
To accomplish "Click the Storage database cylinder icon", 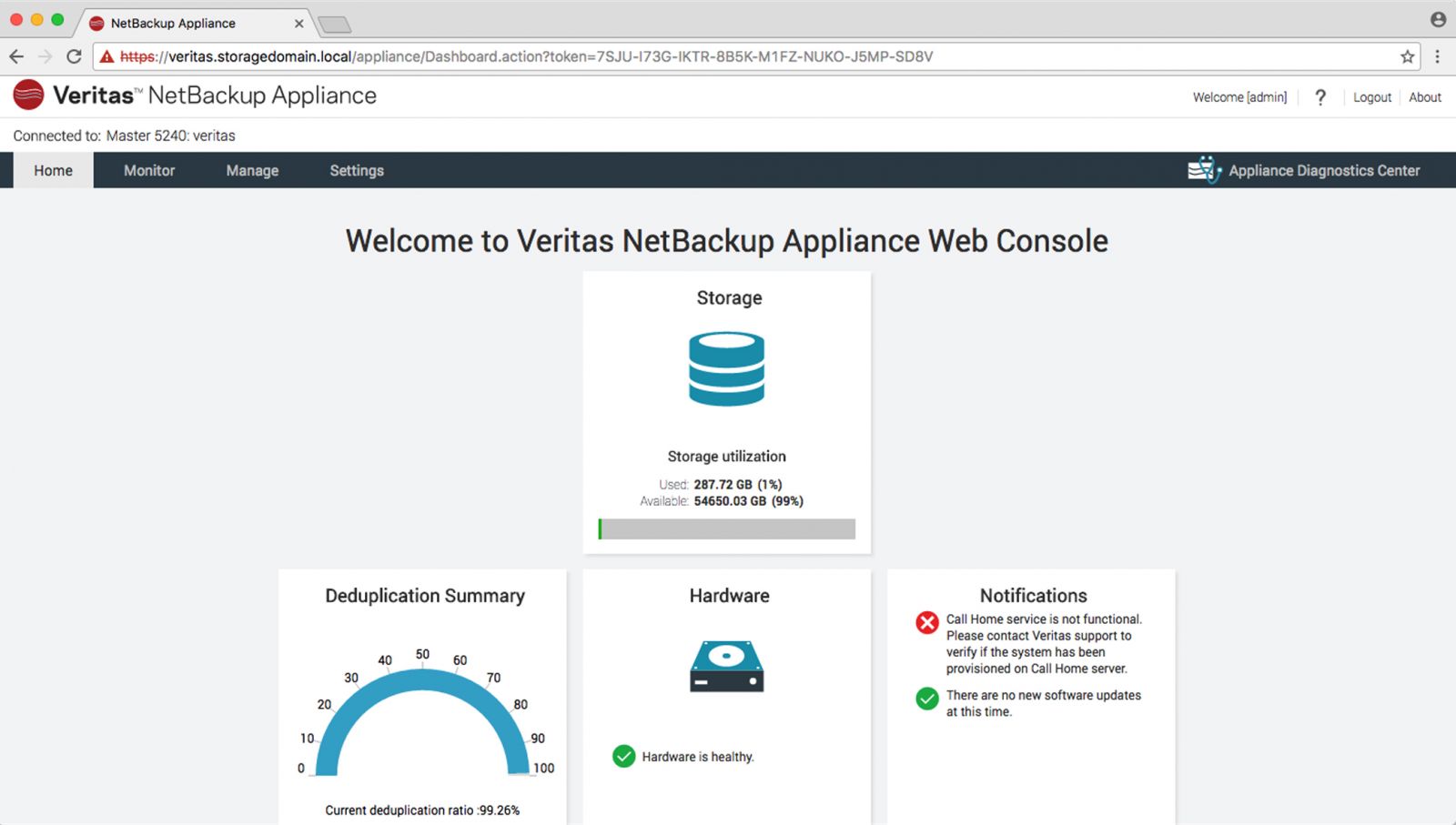I will [726, 368].
